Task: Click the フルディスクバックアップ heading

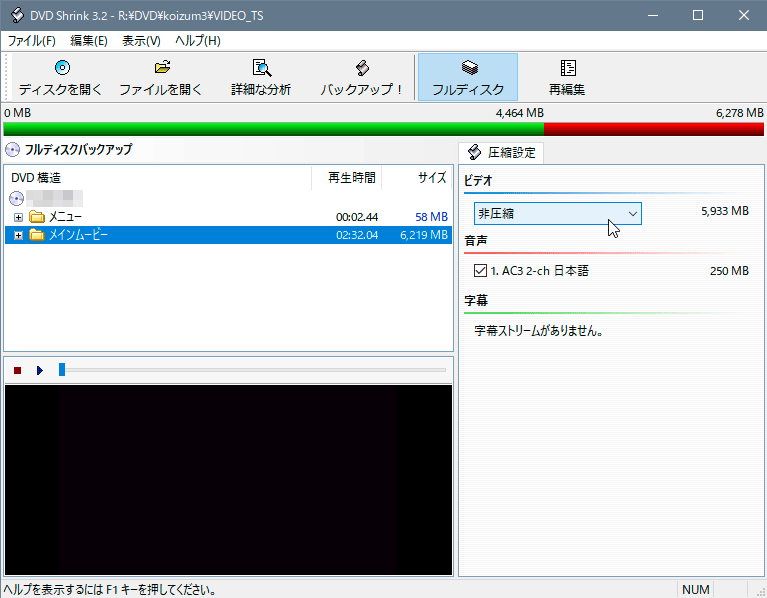Action: tap(78, 149)
